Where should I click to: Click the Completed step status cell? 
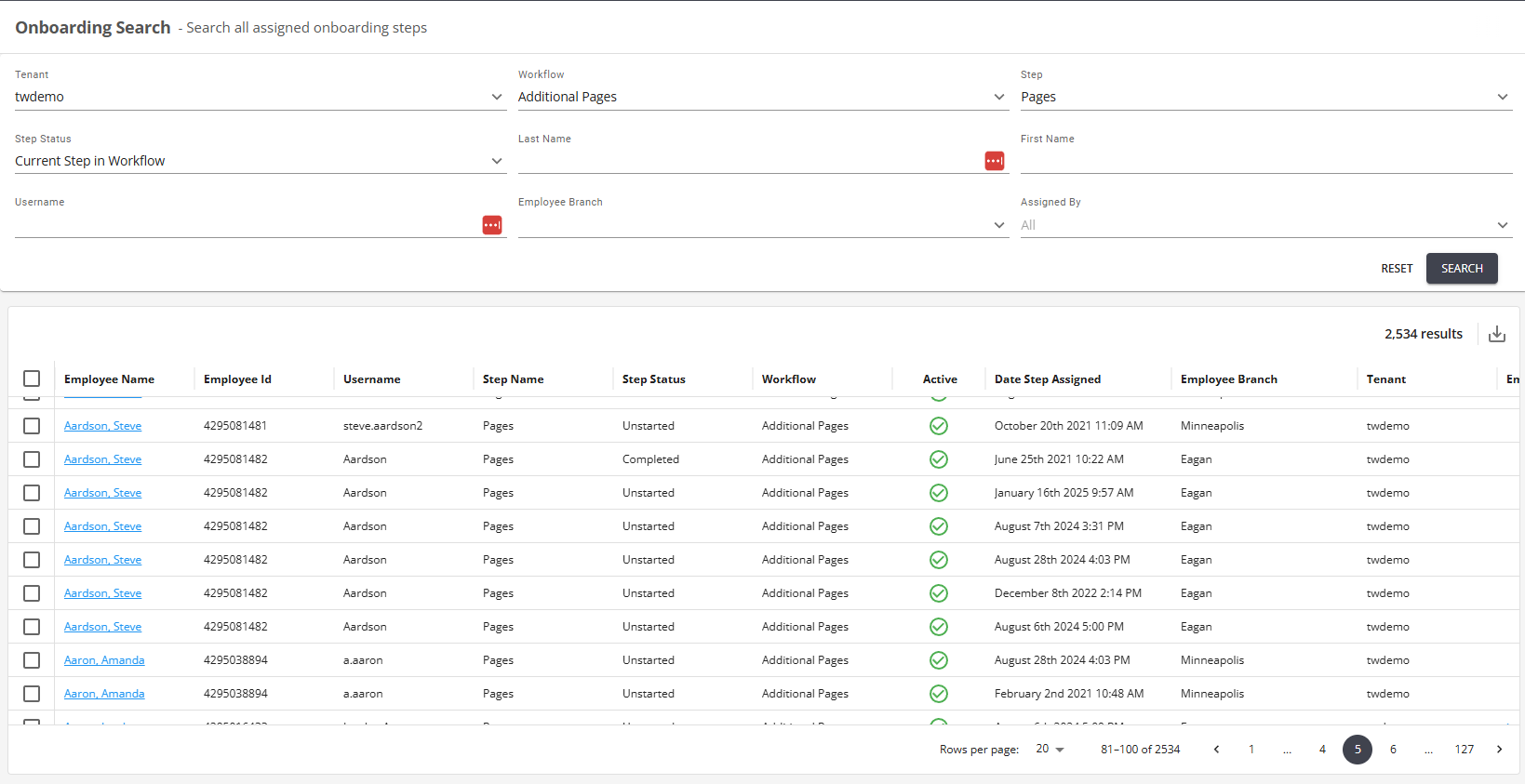tap(650, 459)
